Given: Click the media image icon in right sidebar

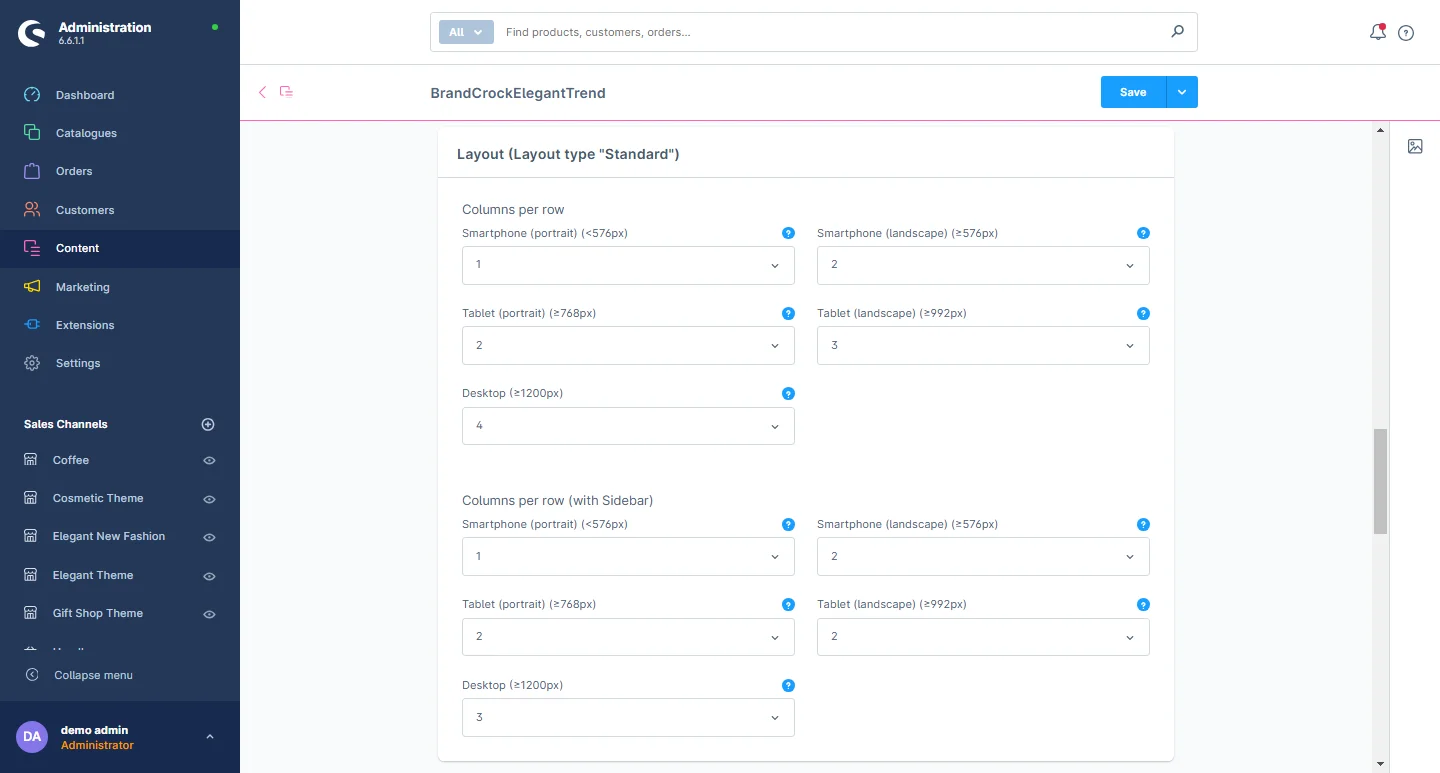Looking at the screenshot, I should [x=1415, y=147].
